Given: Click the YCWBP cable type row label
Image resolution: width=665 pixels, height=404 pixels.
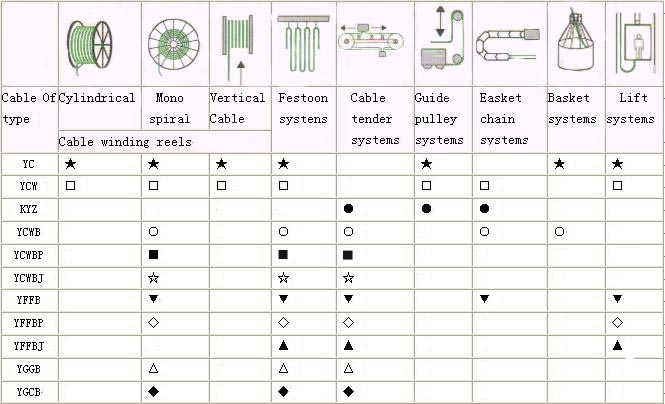Looking at the screenshot, I should (28, 255).
